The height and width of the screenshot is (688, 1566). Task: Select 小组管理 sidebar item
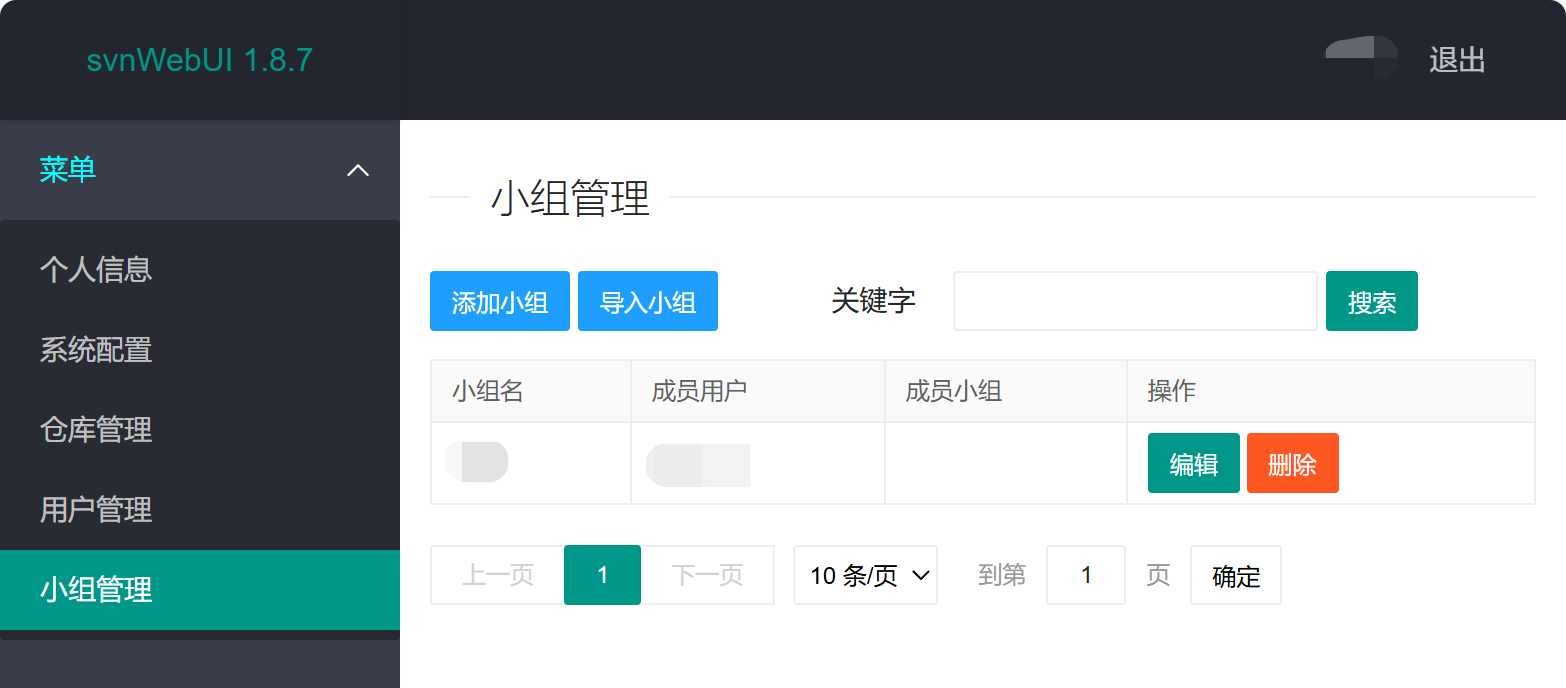pyautogui.click(x=96, y=590)
